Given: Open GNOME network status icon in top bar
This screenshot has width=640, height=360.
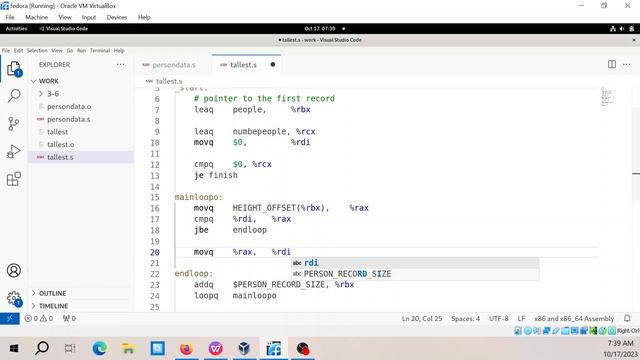Looking at the screenshot, I should (613, 29).
